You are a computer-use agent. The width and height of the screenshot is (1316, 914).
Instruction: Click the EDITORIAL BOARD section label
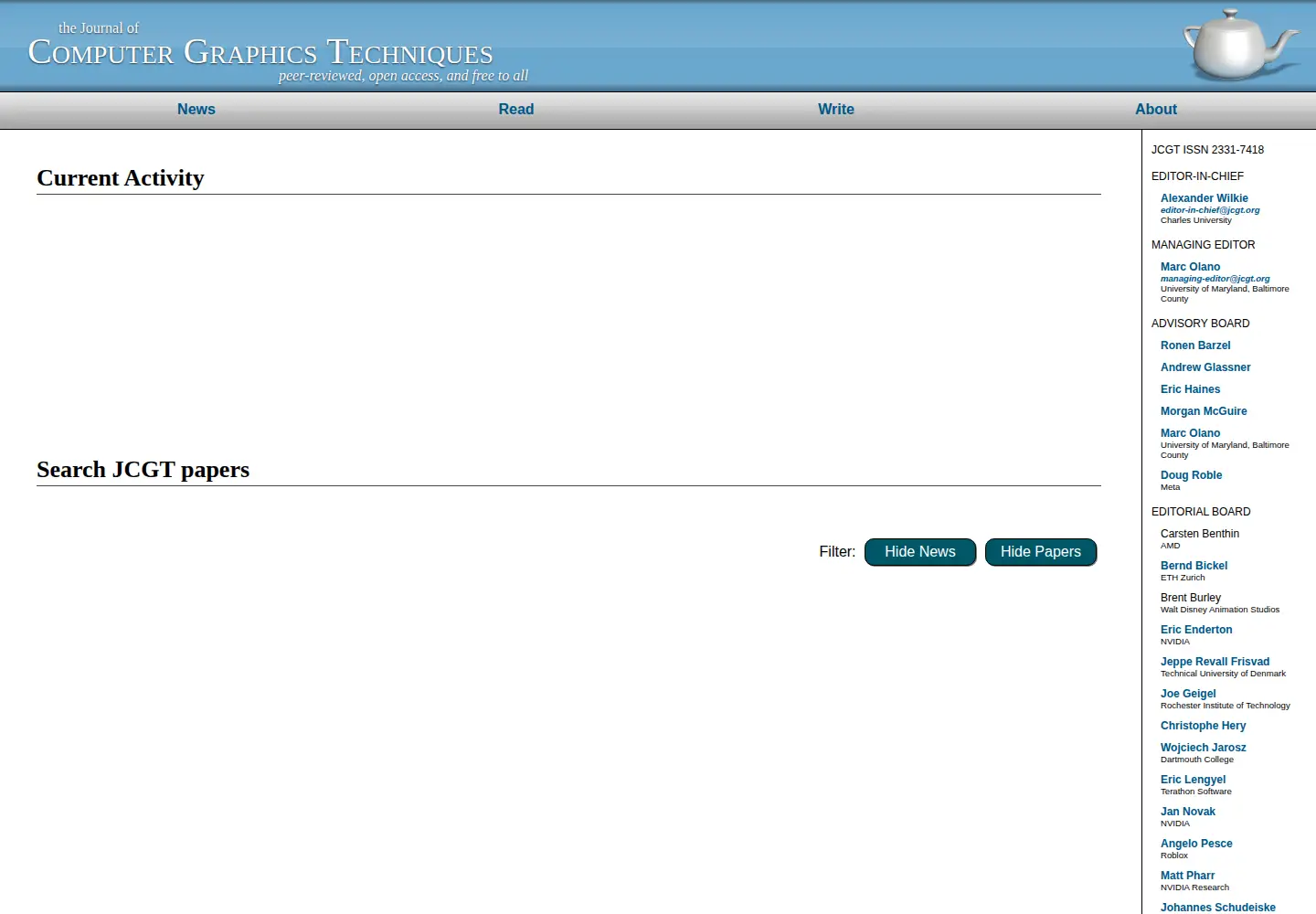pos(1201,512)
